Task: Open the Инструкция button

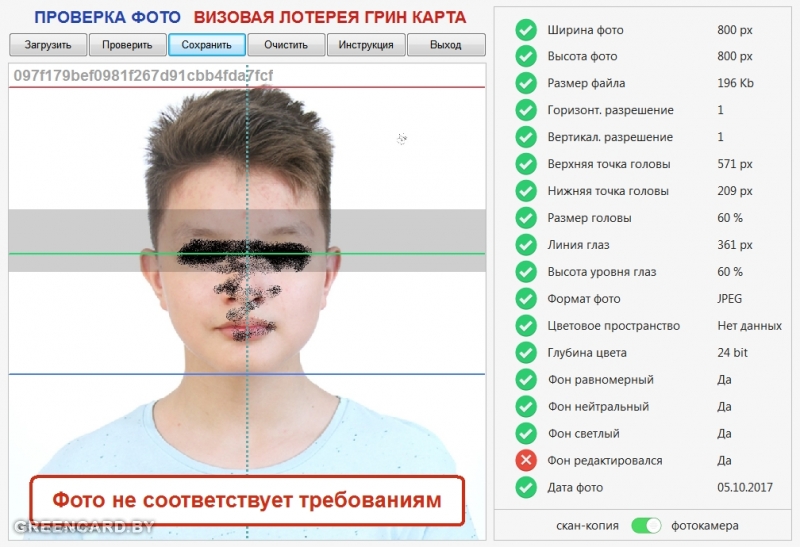Action: coord(366,45)
